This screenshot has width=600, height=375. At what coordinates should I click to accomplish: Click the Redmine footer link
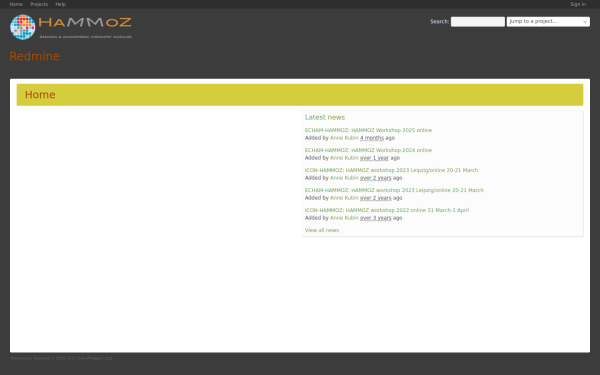point(41,359)
